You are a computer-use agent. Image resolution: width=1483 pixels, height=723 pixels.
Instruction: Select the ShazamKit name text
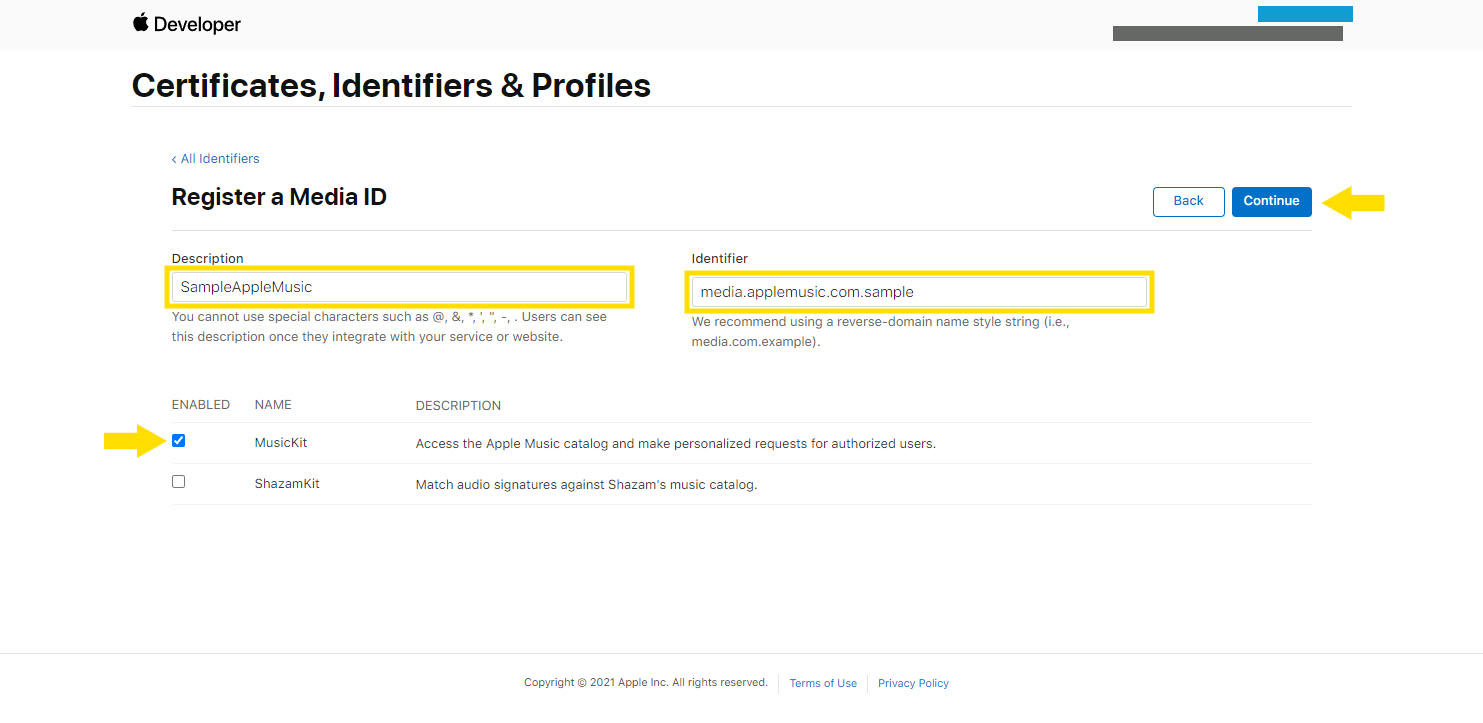[287, 484]
